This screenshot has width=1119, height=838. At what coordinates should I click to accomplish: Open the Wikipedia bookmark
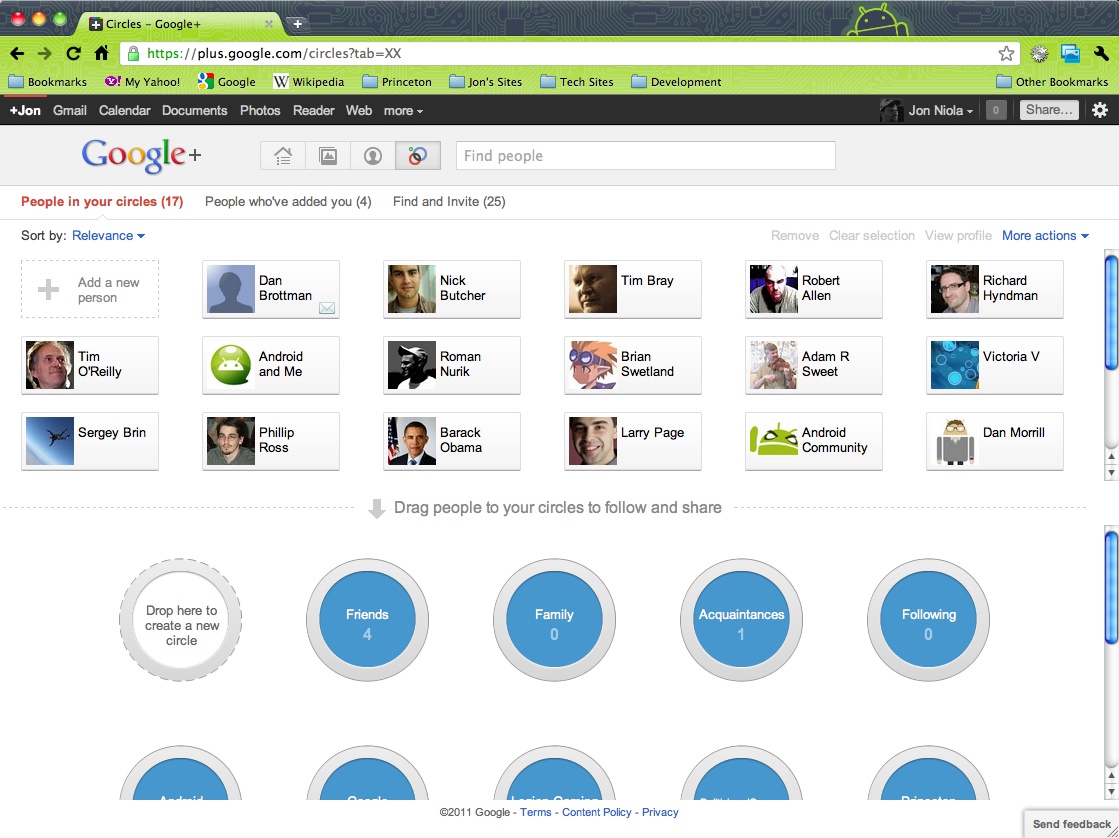click(308, 82)
